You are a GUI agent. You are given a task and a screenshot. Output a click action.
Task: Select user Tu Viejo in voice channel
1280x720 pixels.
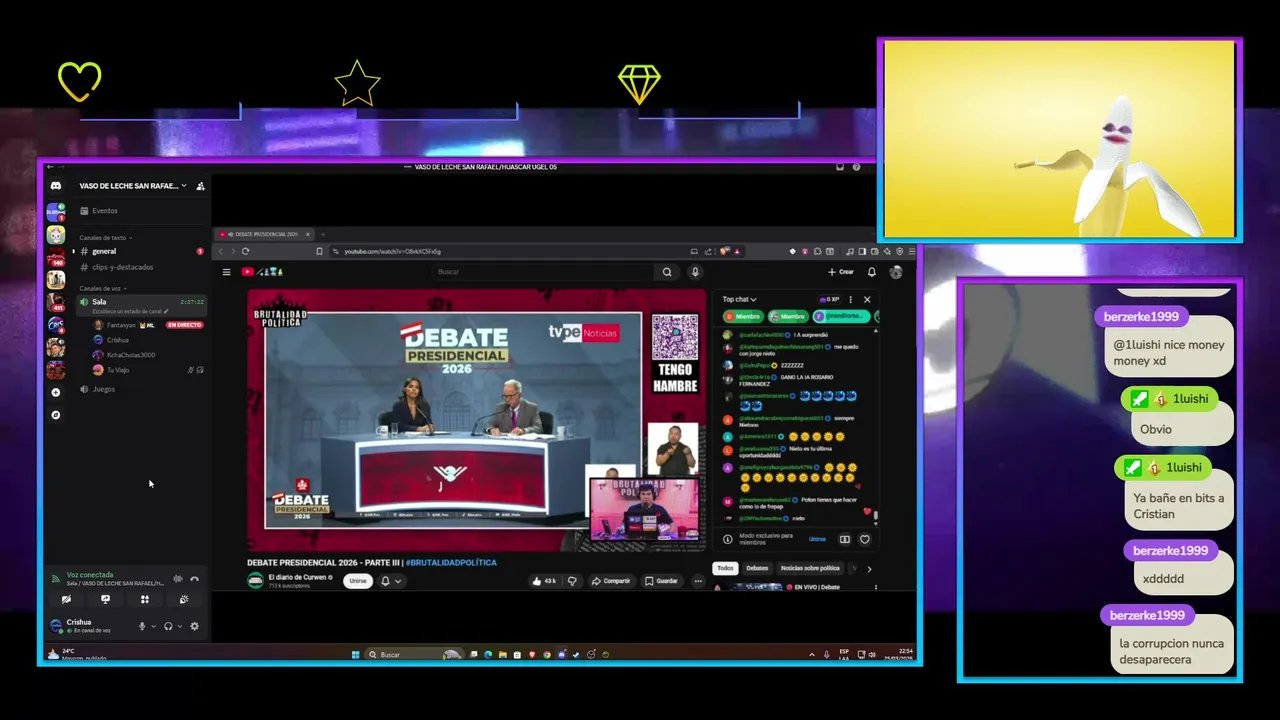click(x=118, y=370)
